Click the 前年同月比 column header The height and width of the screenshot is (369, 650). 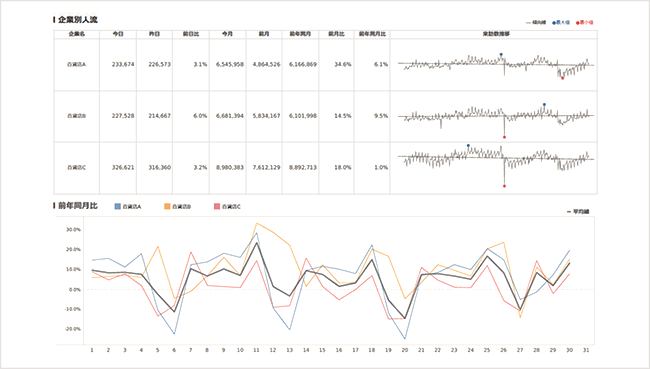tap(372, 34)
